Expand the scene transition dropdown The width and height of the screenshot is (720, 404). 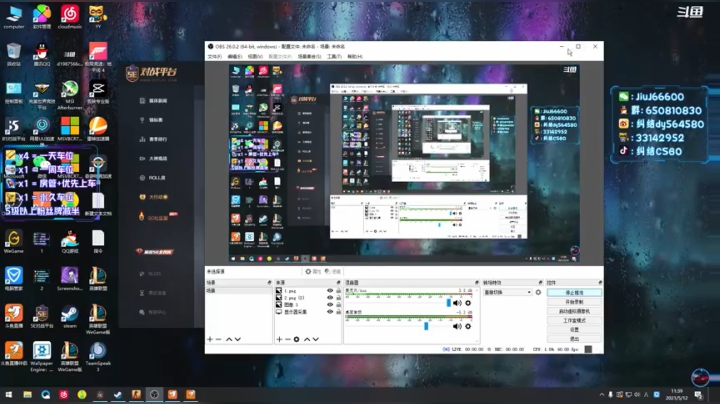click(x=507, y=292)
